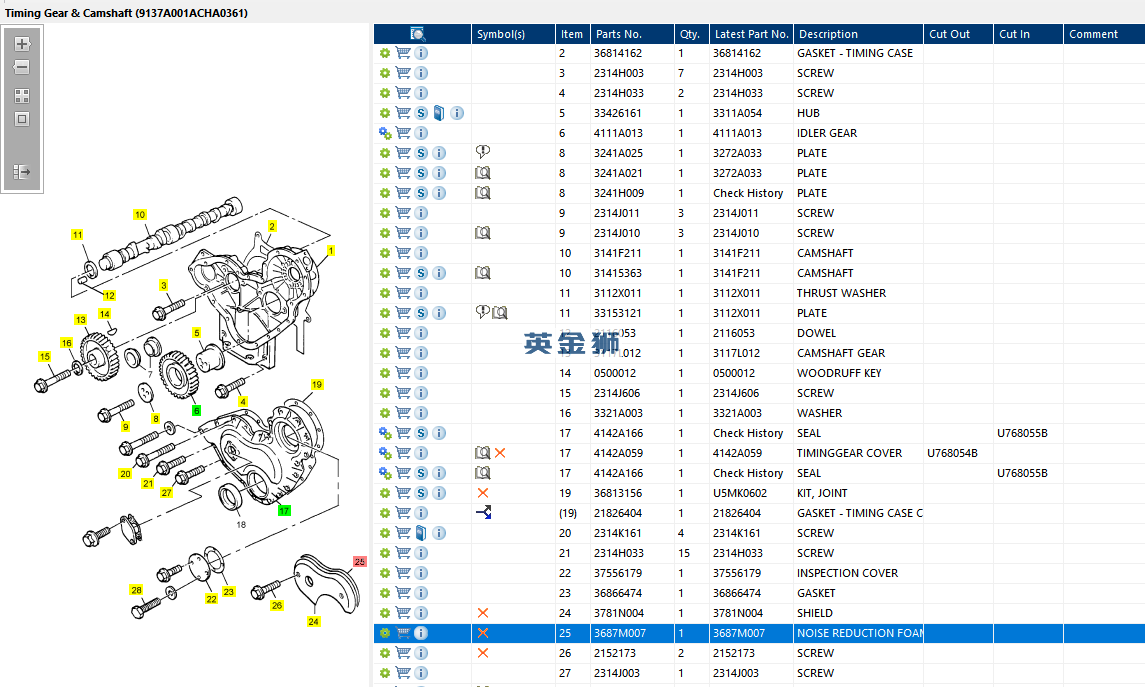Image resolution: width=1145 pixels, height=687 pixels.
Task: Click the S supersession icon for HUB
Action: [421, 113]
